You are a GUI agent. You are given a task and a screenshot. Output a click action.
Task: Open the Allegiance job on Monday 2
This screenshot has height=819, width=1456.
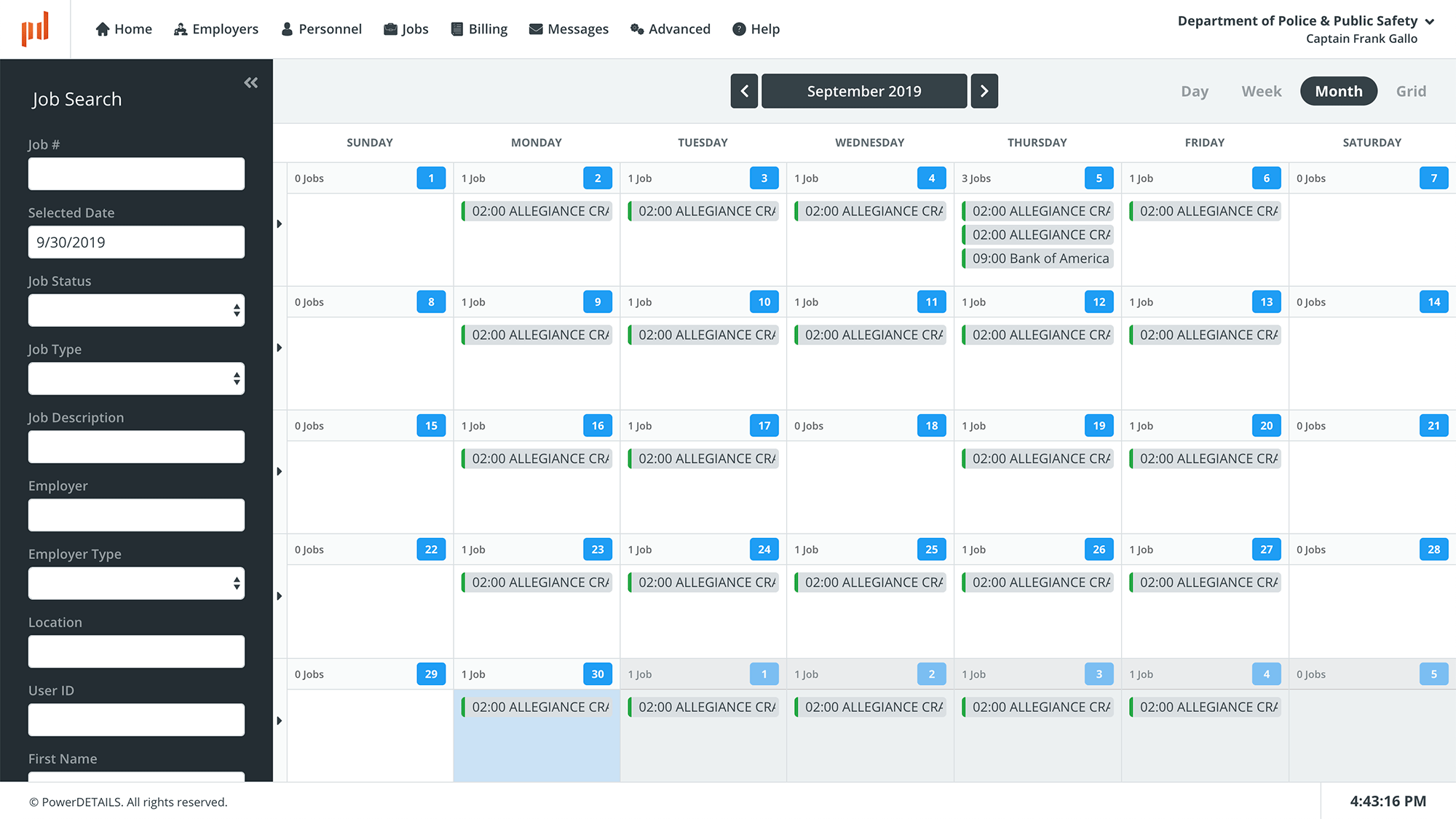point(537,211)
